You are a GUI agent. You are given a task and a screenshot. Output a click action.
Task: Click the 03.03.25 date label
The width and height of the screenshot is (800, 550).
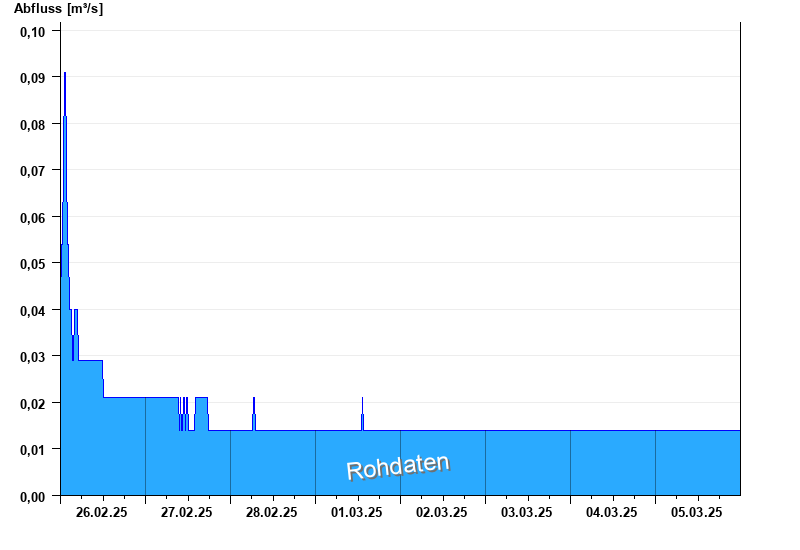coord(527,512)
